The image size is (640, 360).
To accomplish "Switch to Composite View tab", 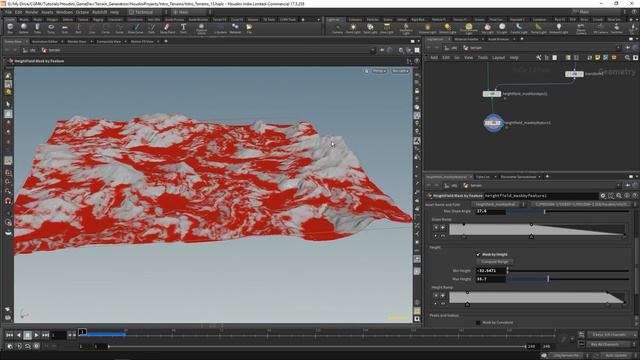I will [x=109, y=41].
